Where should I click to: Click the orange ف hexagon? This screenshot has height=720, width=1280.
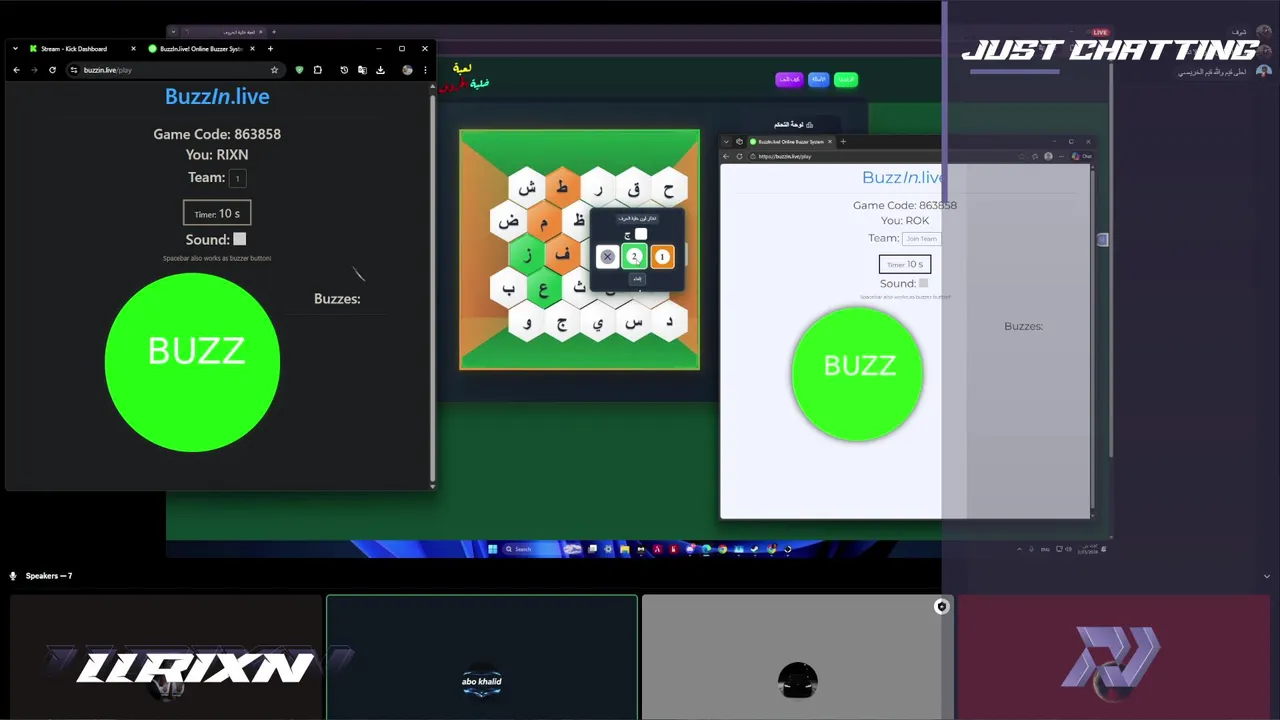tap(562, 255)
